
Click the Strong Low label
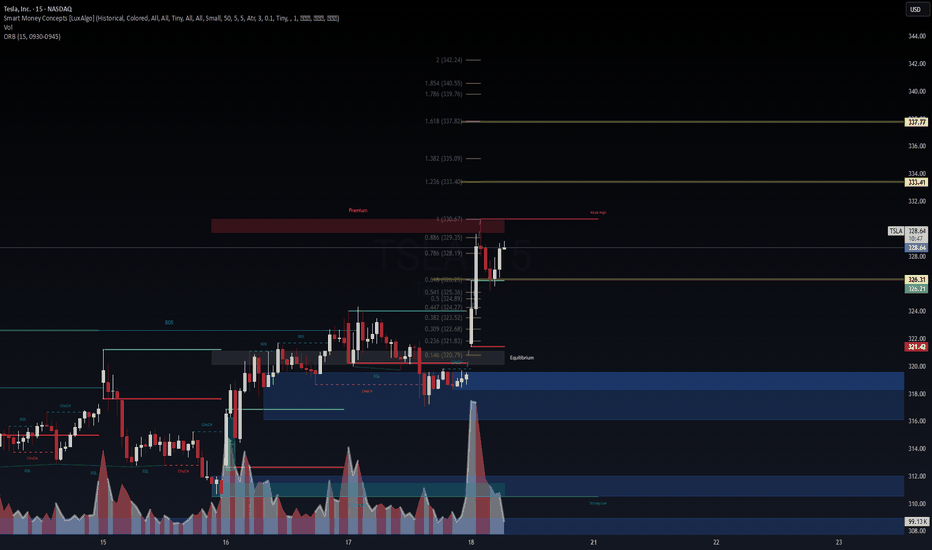pos(598,503)
